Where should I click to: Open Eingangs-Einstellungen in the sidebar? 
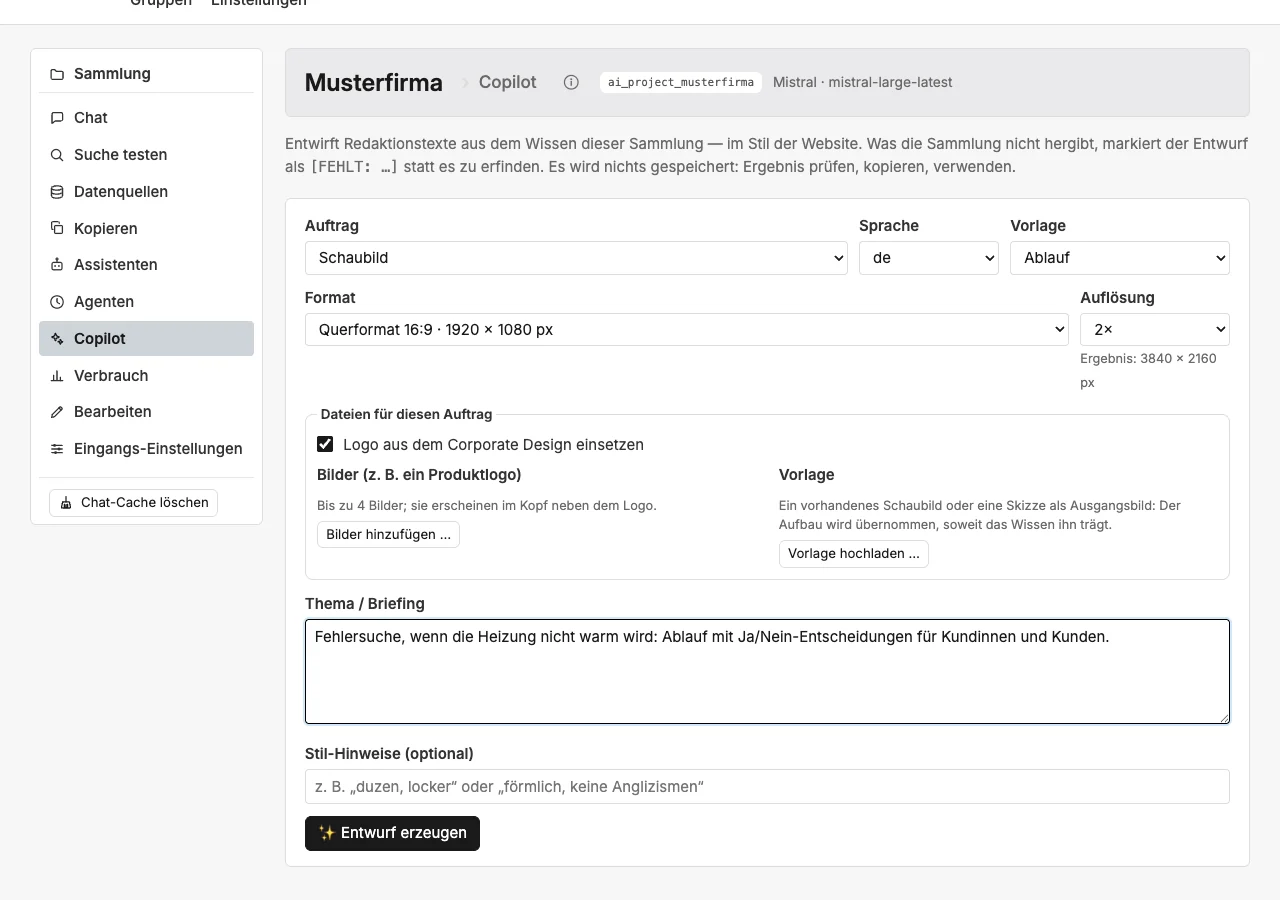[146, 449]
